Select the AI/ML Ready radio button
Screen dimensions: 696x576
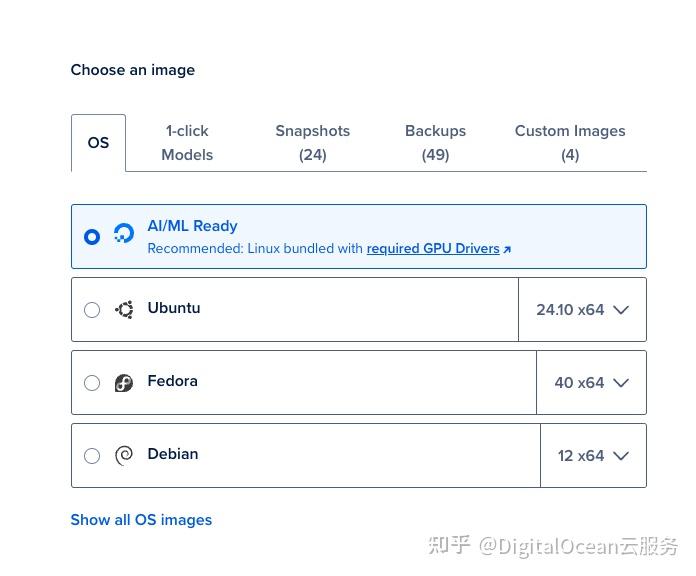92,237
